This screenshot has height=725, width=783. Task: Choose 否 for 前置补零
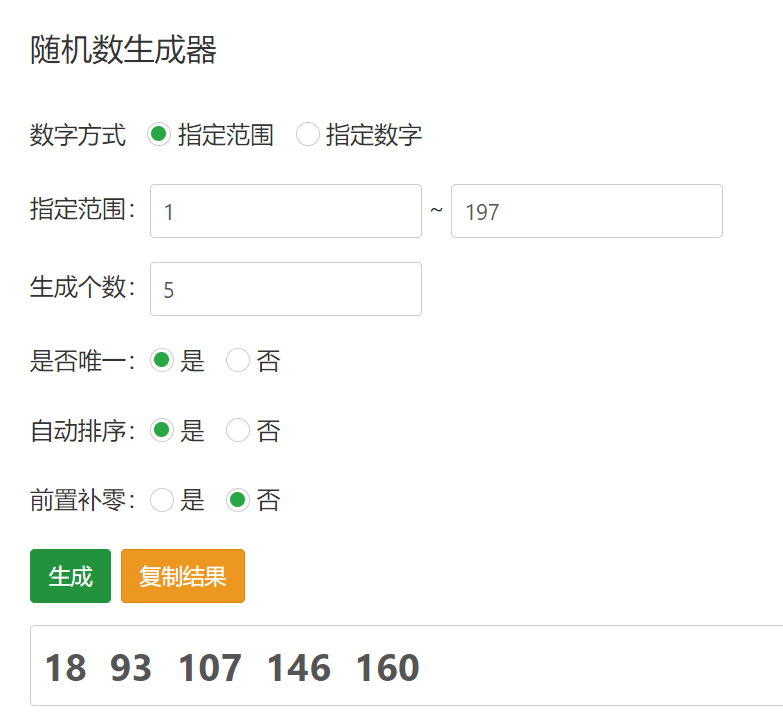tap(238, 500)
